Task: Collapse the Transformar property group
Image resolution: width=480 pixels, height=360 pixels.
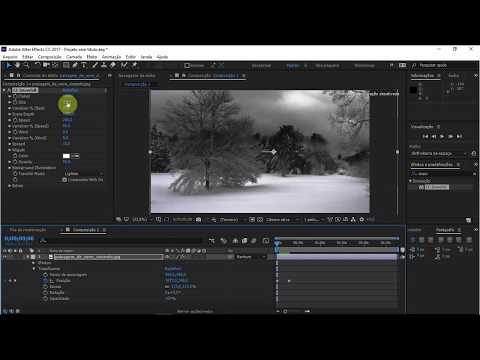Action: [34, 269]
